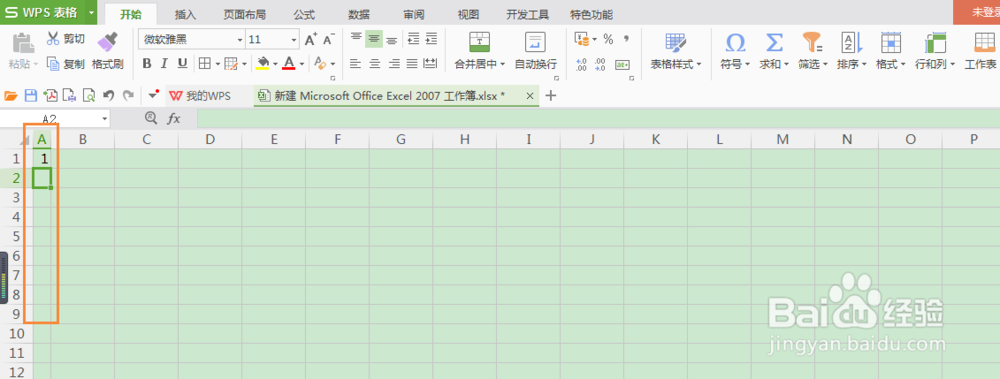Toggle Underline formatting
This screenshot has height=379, width=1000.
pyautogui.click(x=182, y=63)
